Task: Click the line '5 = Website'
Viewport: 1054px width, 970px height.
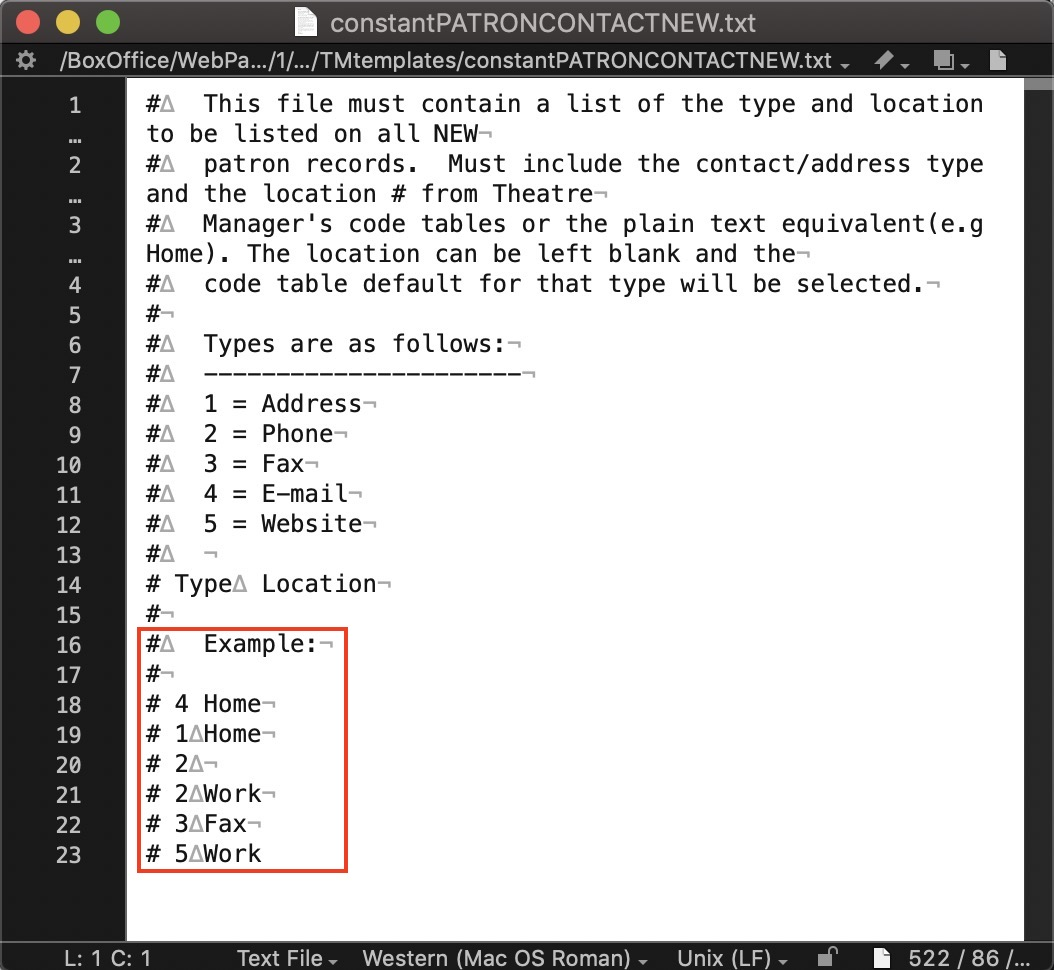Action: tap(282, 523)
